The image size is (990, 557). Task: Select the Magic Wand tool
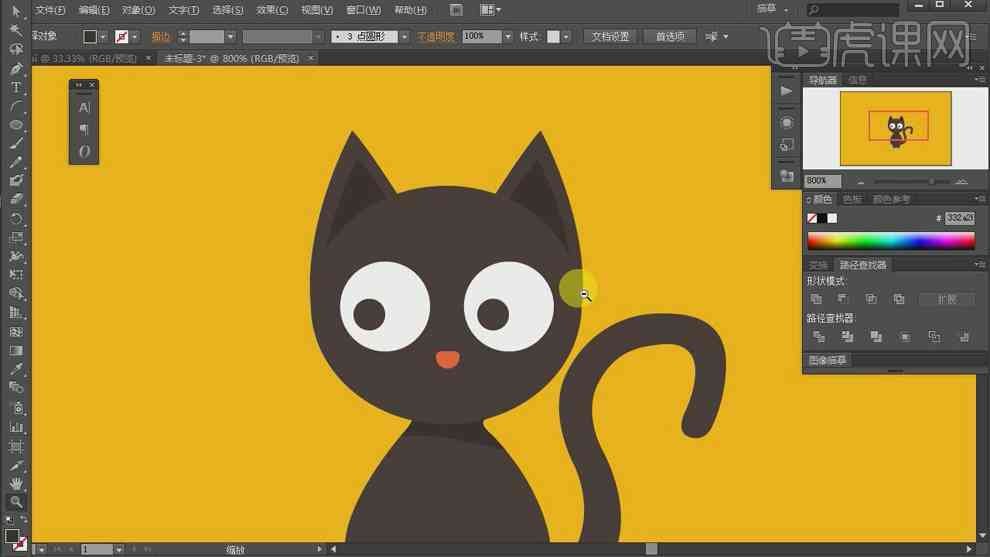point(16,30)
